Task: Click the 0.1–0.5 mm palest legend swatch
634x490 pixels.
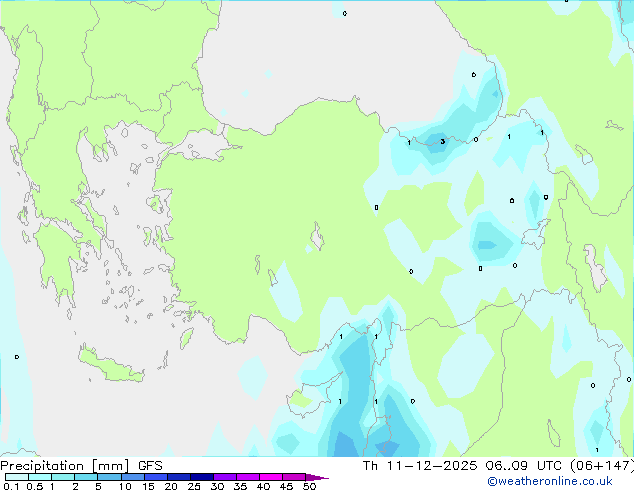Action: (x=17, y=477)
